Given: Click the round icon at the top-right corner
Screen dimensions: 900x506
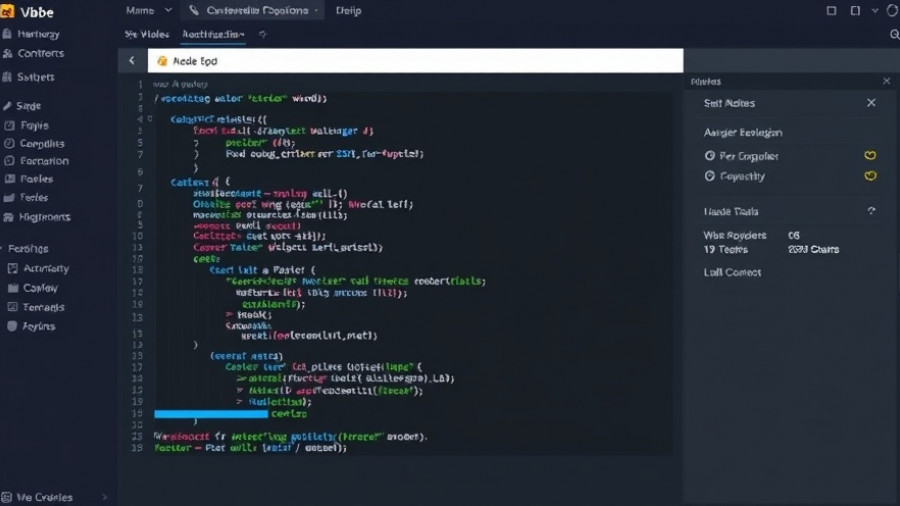Looking at the screenshot, I should click(893, 11).
